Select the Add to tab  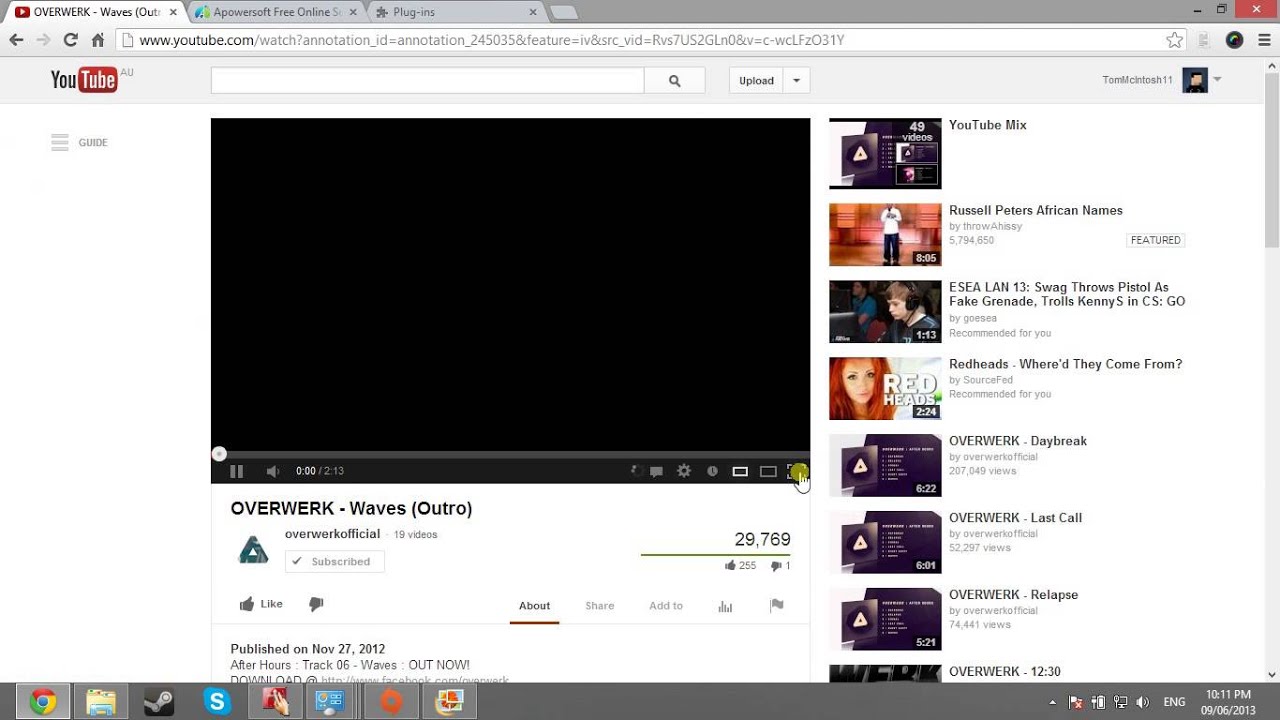point(666,606)
